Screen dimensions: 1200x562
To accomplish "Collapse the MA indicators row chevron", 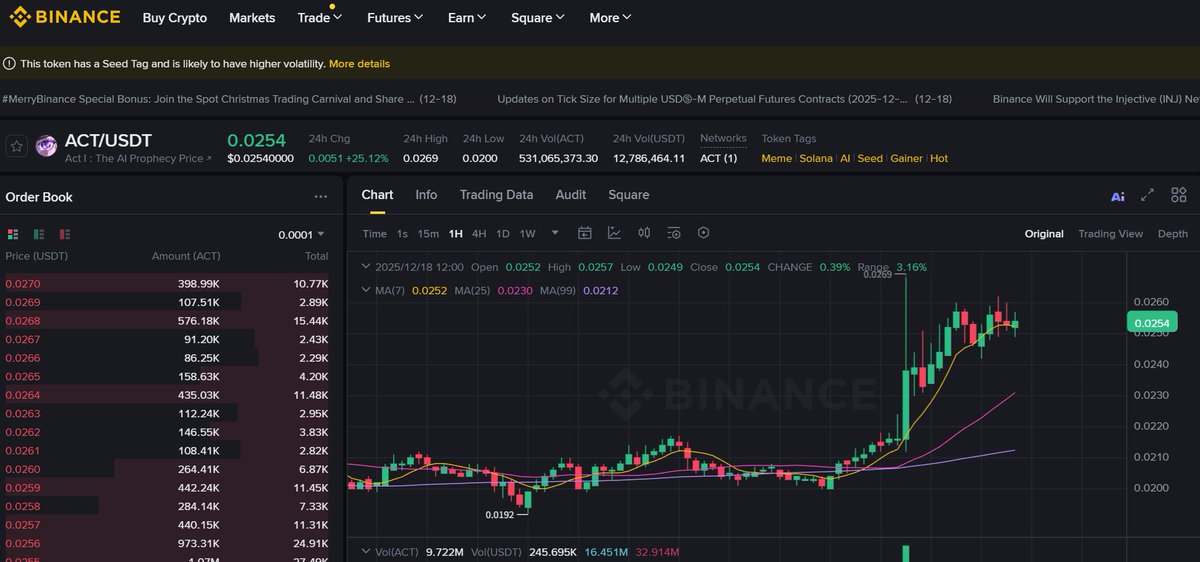I will [x=365, y=291].
